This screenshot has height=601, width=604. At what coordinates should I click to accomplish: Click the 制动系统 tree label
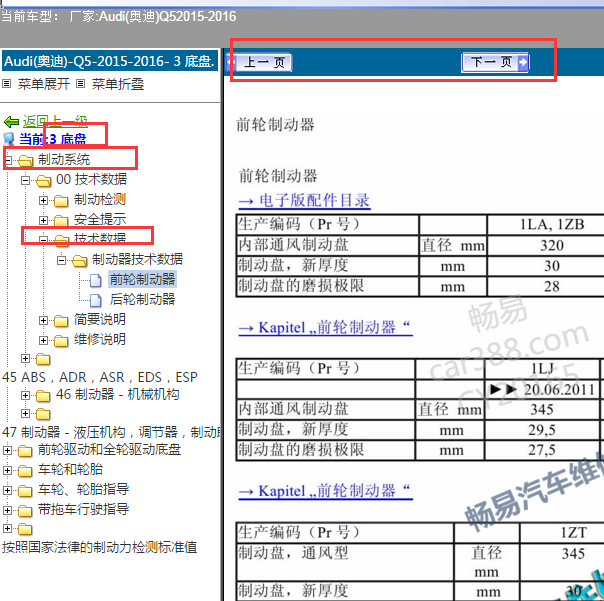(x=64, y=159)
